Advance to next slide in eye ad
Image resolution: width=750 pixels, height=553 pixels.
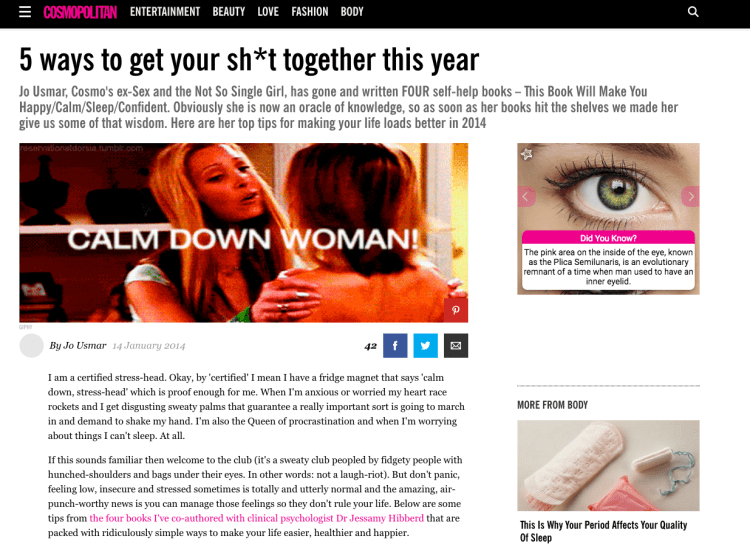pyautogui.click(x=691, y=196)
